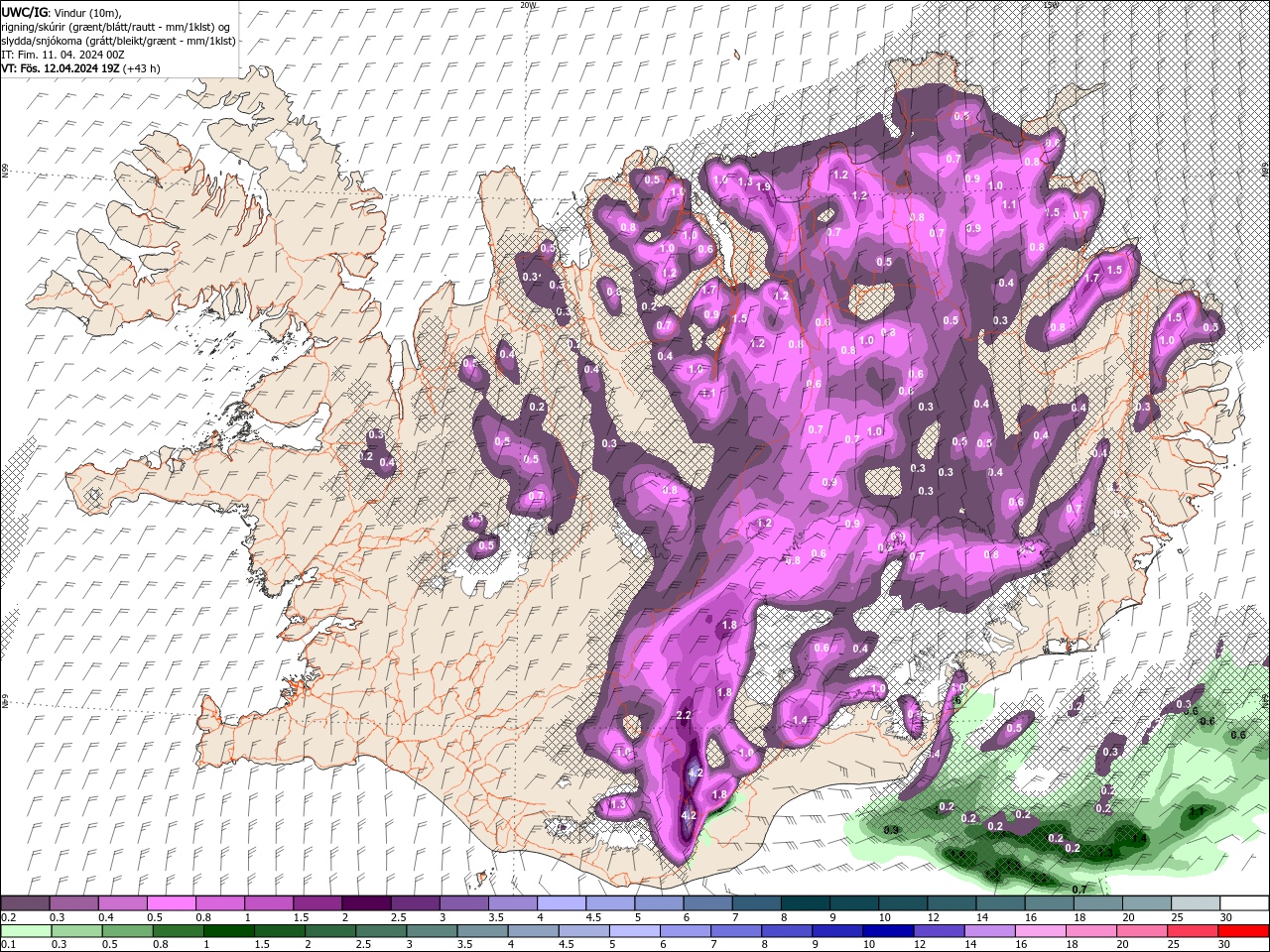Image resolution: width=1270 pixels, height=952 pixels.
Task: Pick the snow legend swatch for 0.3–0.4 mm
Action: click(x=73, y=902)
